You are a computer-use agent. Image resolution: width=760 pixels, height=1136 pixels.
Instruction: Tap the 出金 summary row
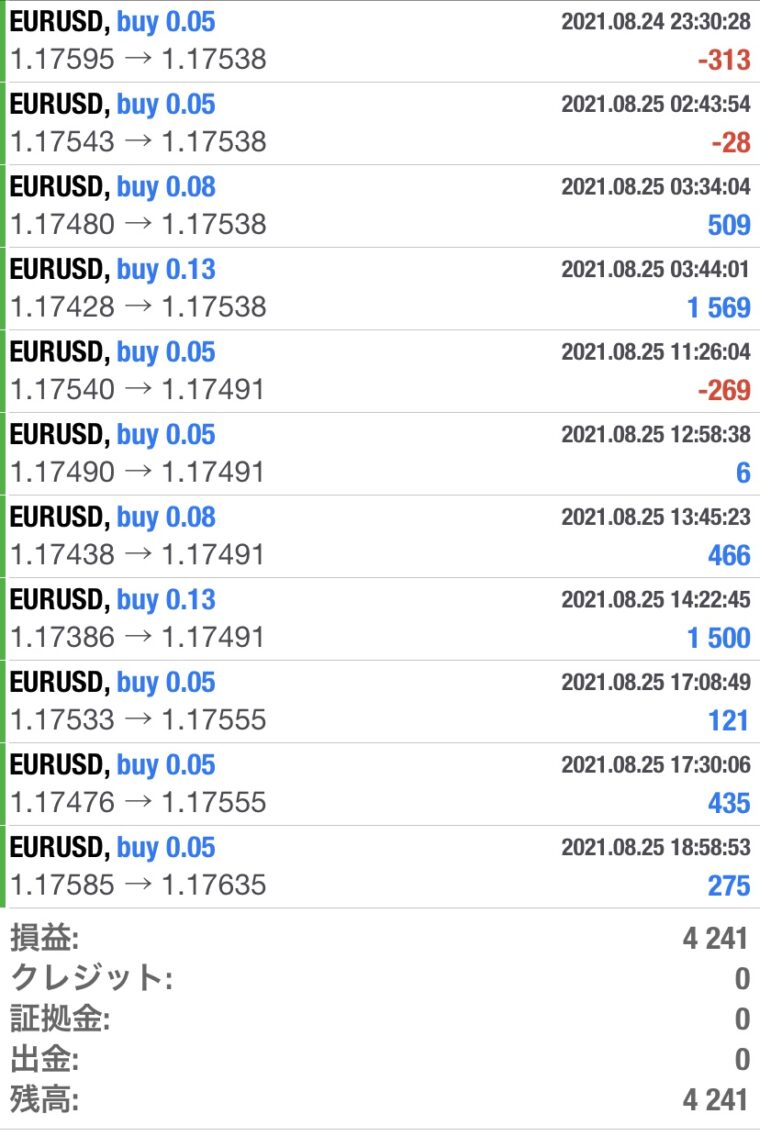(380, 1059)
